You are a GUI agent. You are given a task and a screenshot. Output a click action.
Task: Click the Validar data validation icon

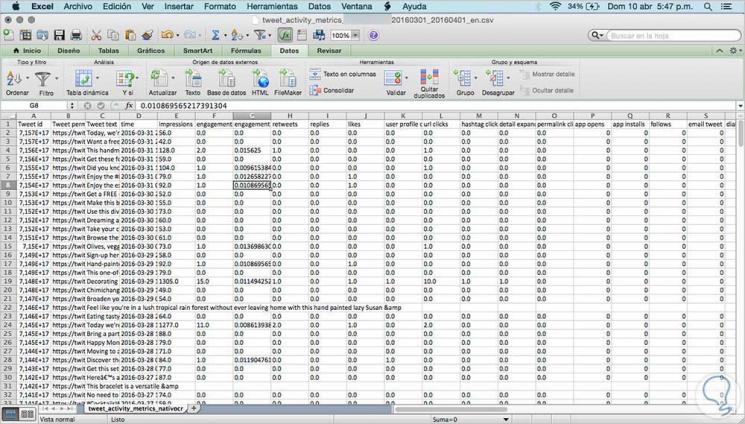393,78
